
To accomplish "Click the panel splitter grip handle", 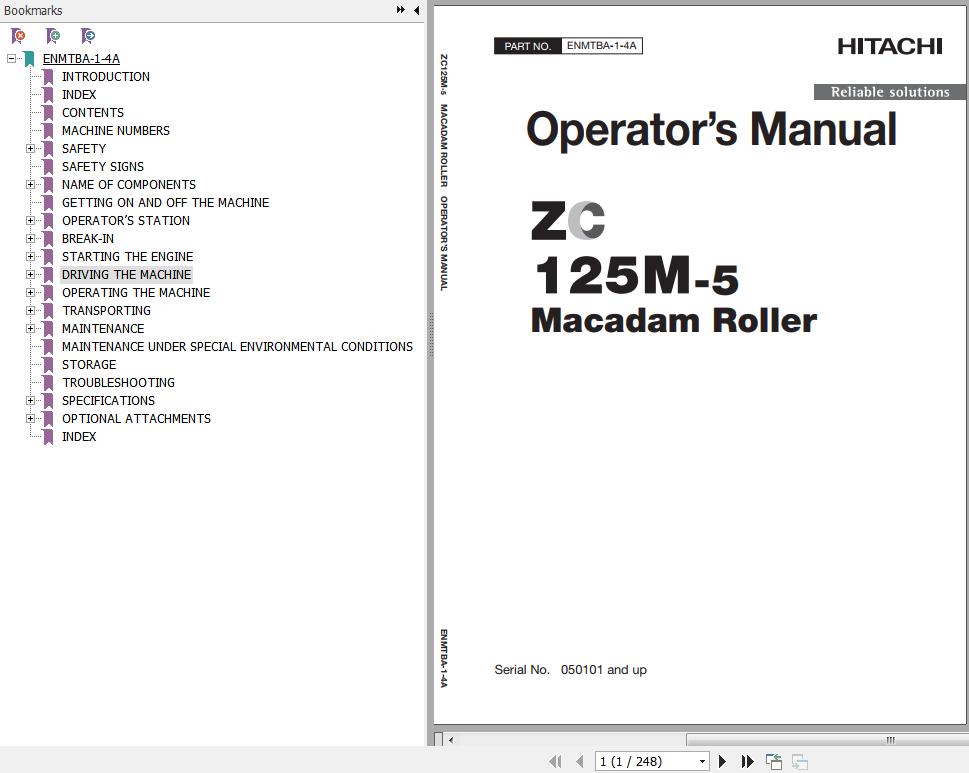I will [x=431, y=335].
